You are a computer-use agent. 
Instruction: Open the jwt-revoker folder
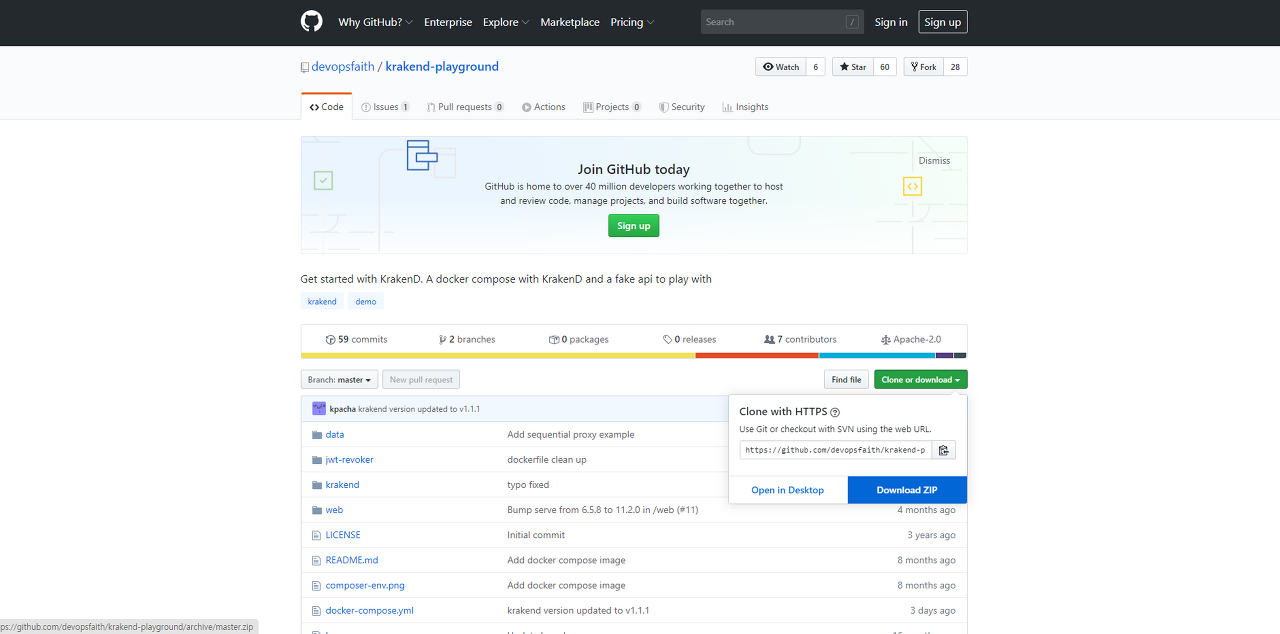point(349,460)
